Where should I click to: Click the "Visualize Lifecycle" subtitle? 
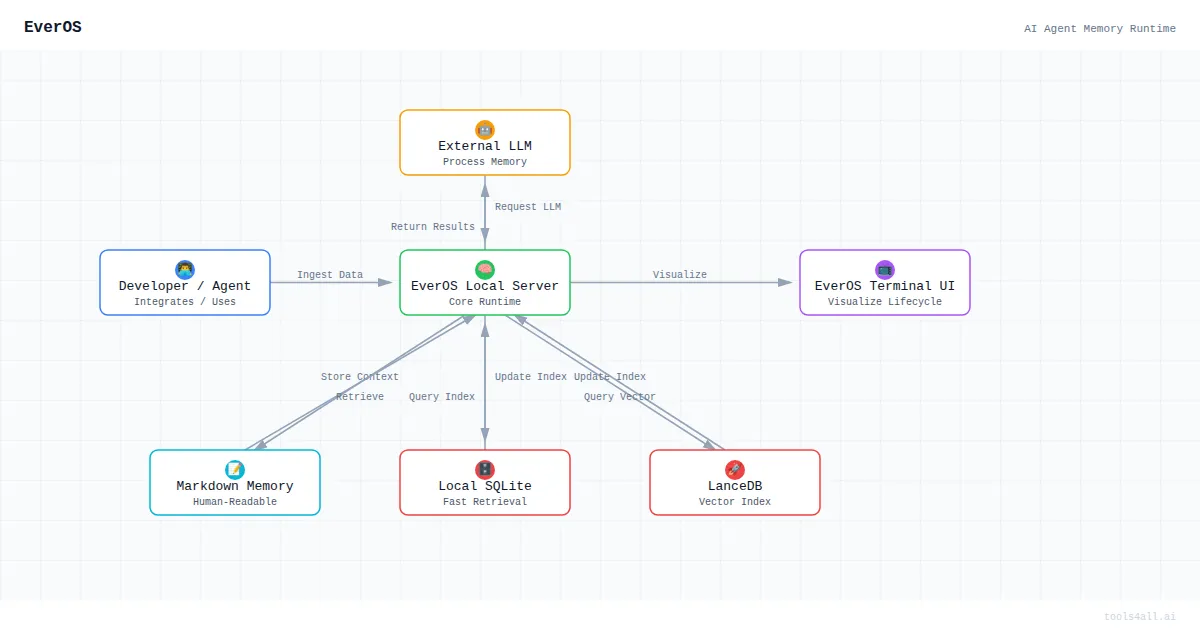(885, 302)
